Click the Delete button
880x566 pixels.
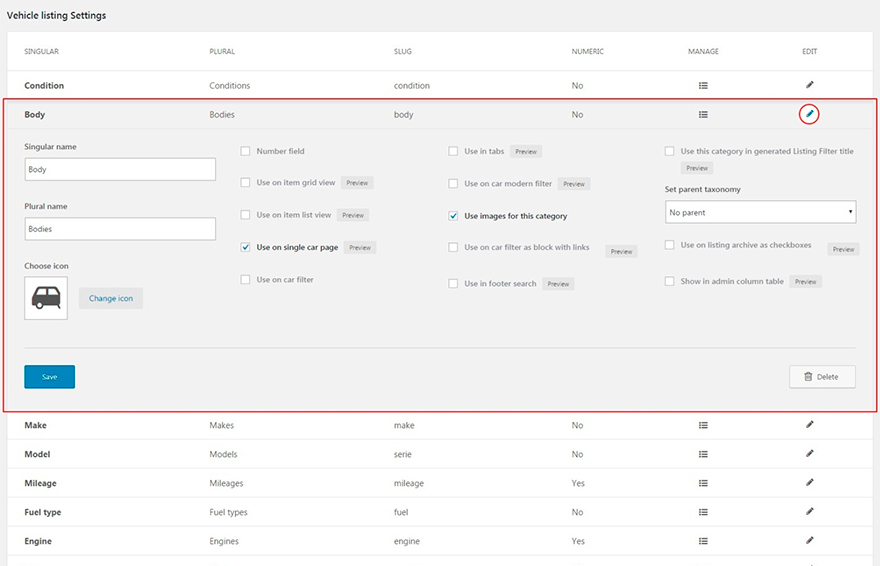click(821, 377)
